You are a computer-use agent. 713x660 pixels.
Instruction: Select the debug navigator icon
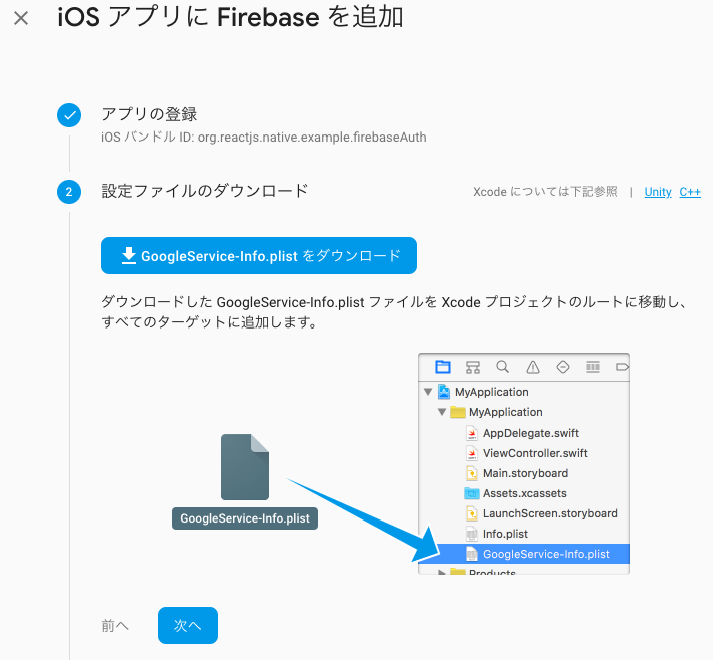(x=593, y=367)
